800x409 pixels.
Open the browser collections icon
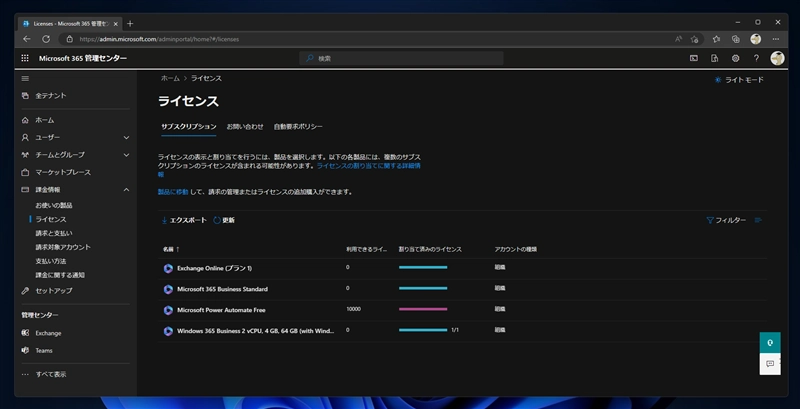(735, 39)
